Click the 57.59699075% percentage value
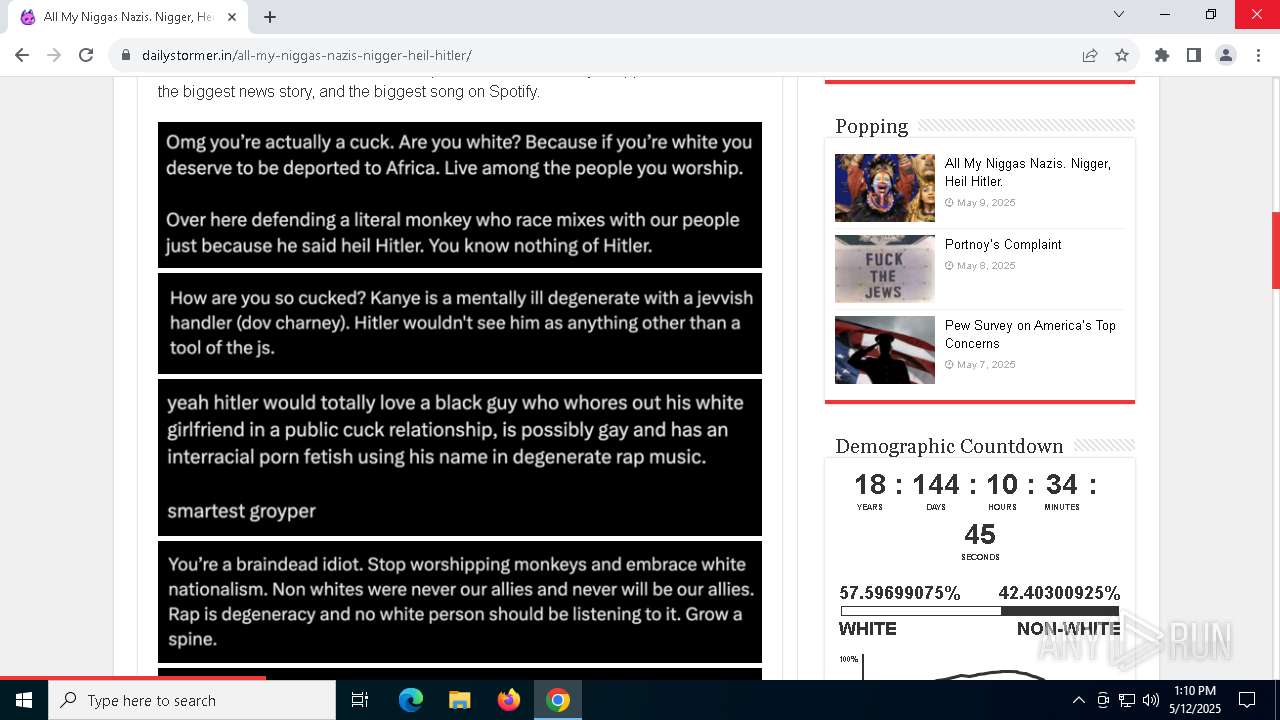 pyautogui.click(x=900, y=593)
